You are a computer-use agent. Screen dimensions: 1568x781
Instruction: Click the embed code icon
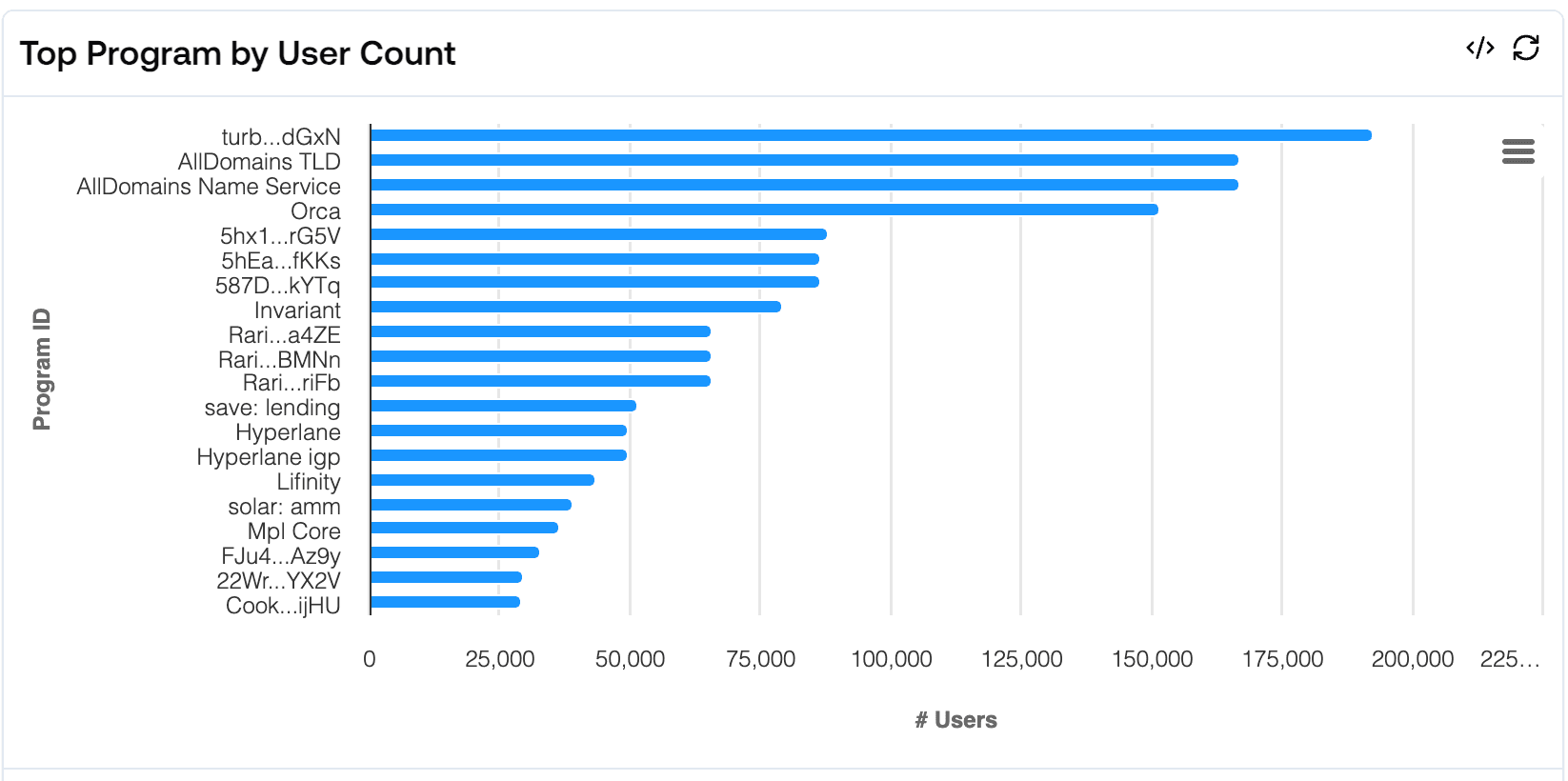(x=1479, y=49)
